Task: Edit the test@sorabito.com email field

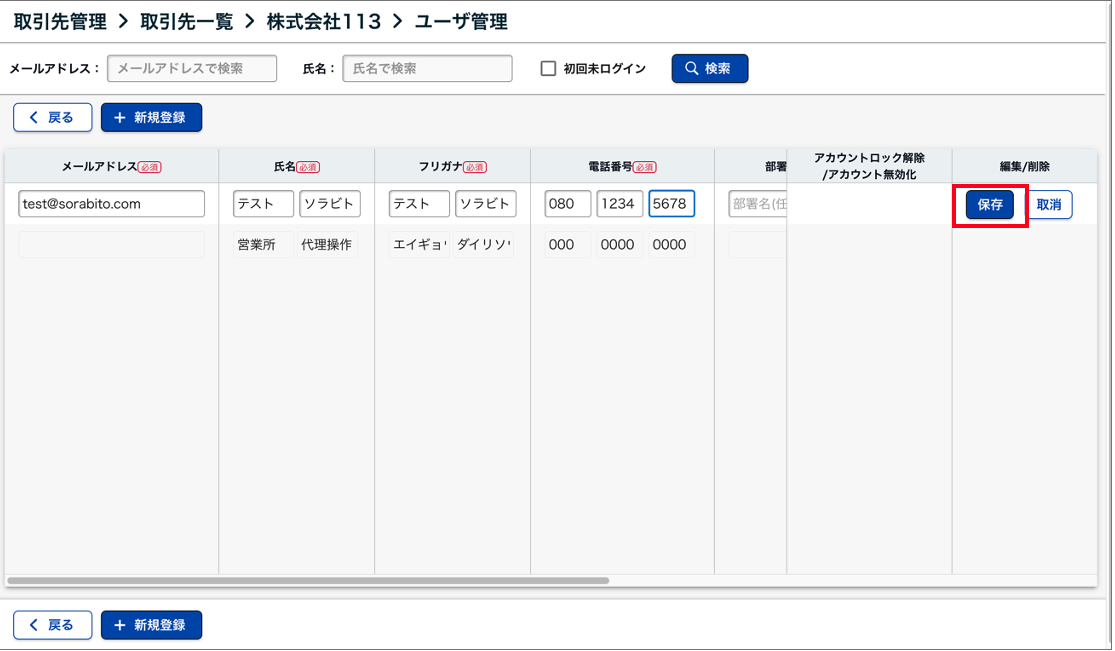Action: point(111,204)
